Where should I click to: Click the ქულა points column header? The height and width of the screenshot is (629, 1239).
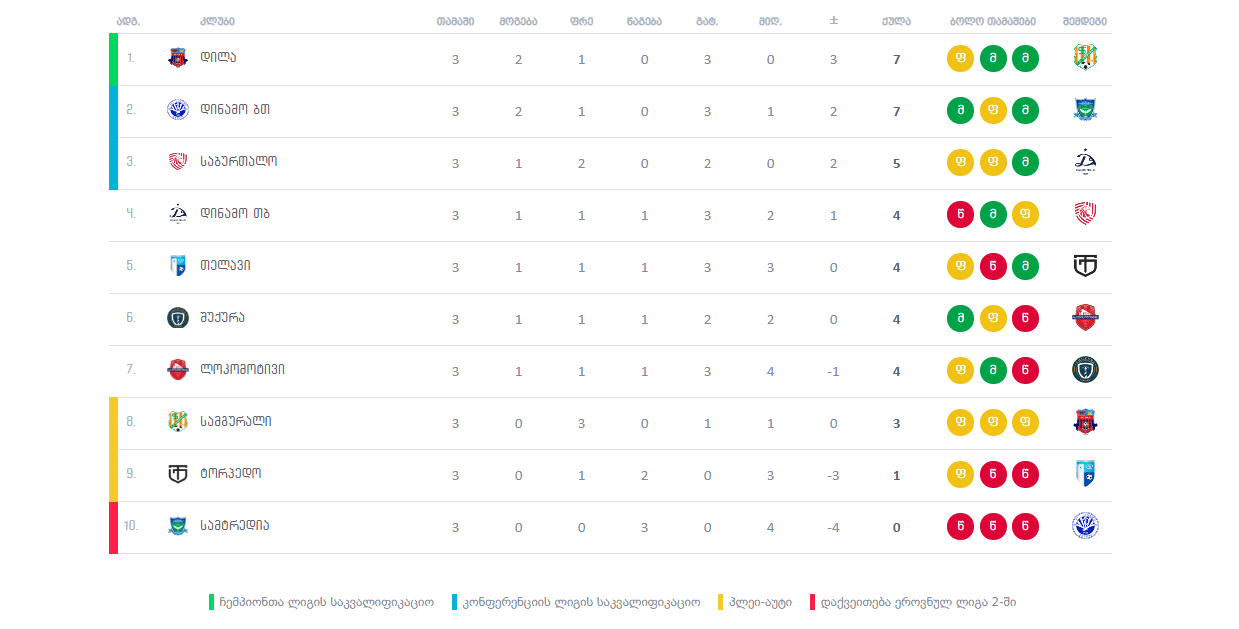click(896, 21)
